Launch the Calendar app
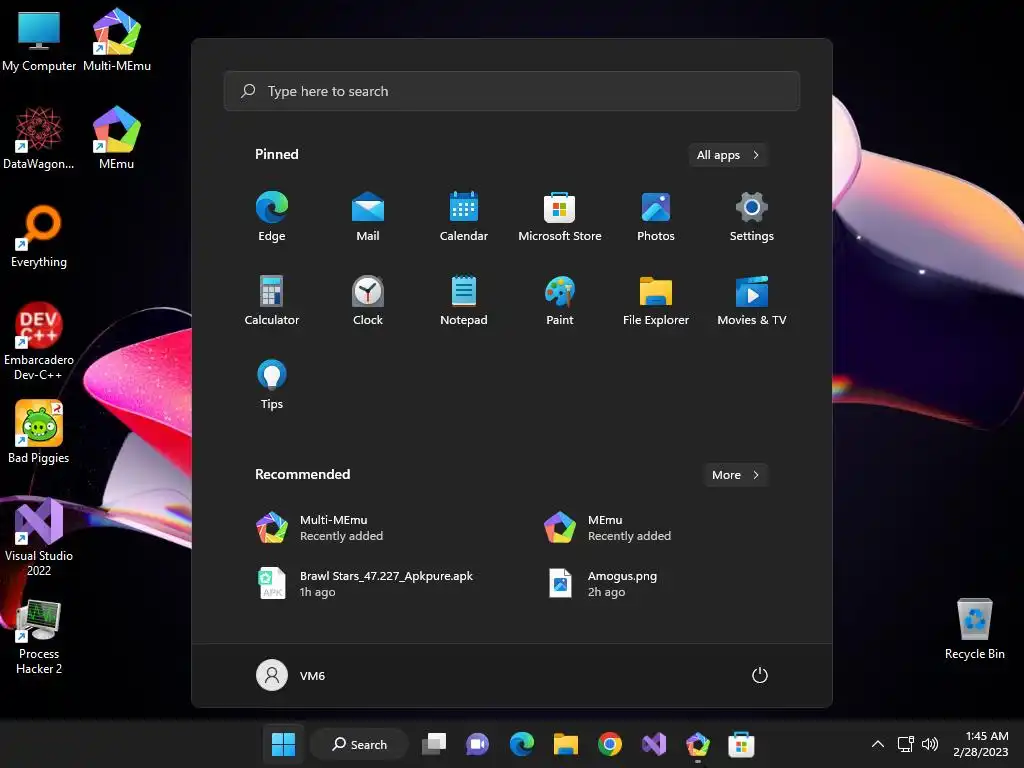Screen dimensions: 1024x768 pos(464,217)
